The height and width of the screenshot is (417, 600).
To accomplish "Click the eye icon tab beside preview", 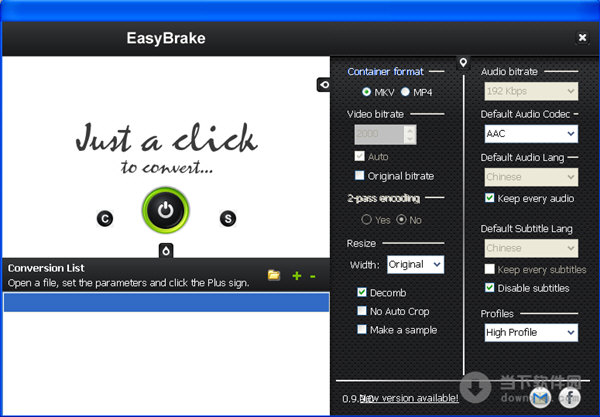I will click(x=324, y=85).
